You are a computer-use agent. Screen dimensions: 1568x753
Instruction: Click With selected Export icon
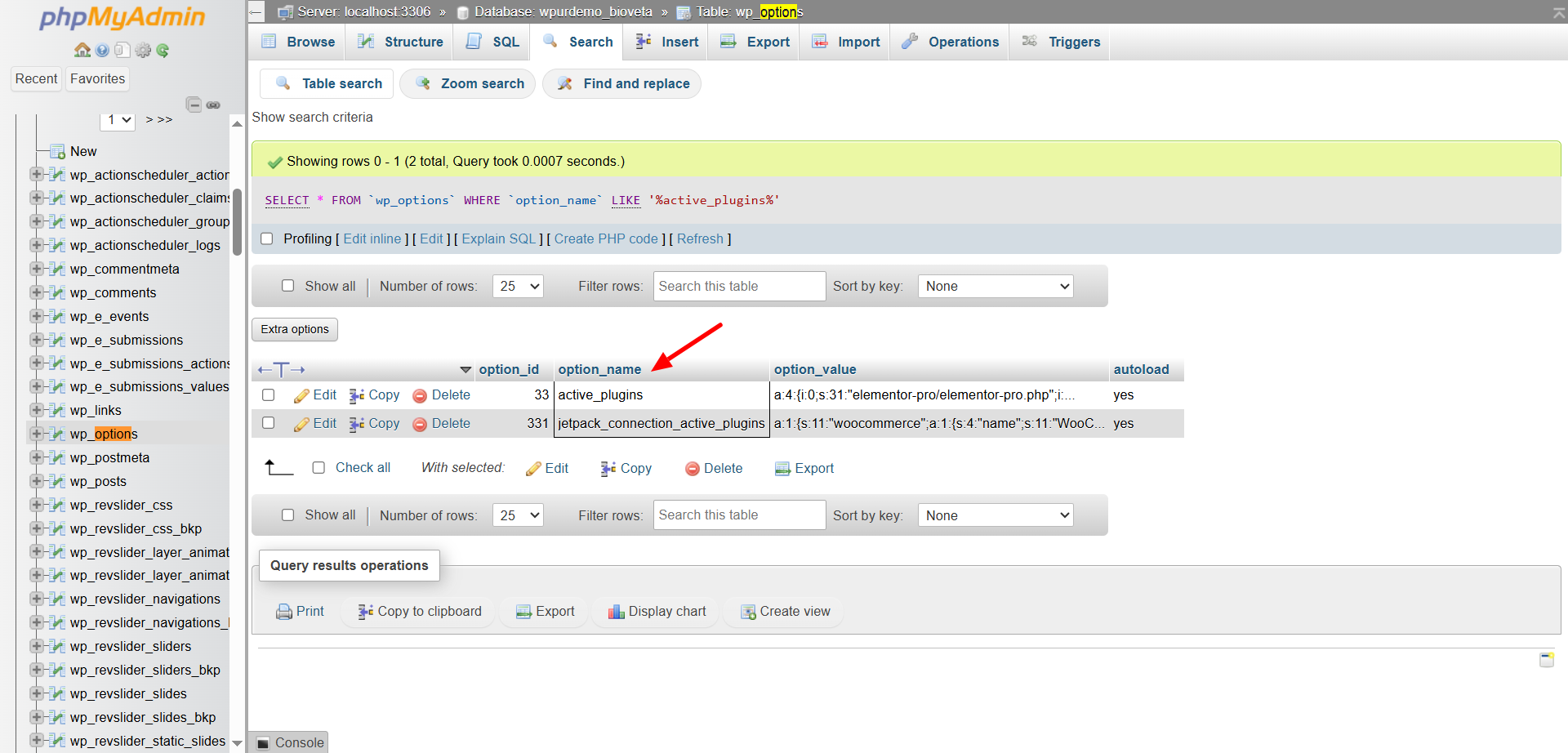782,469
